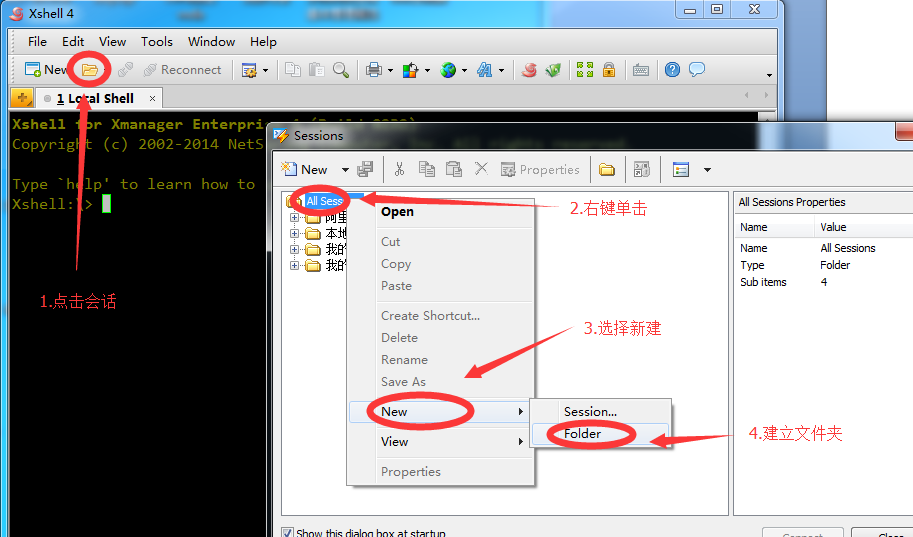The width and height of the screenshot is (913, 537).
Task: Open the File menu
Action: 37,42
